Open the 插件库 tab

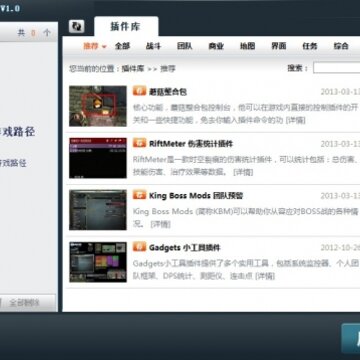[x=126, y=26]
